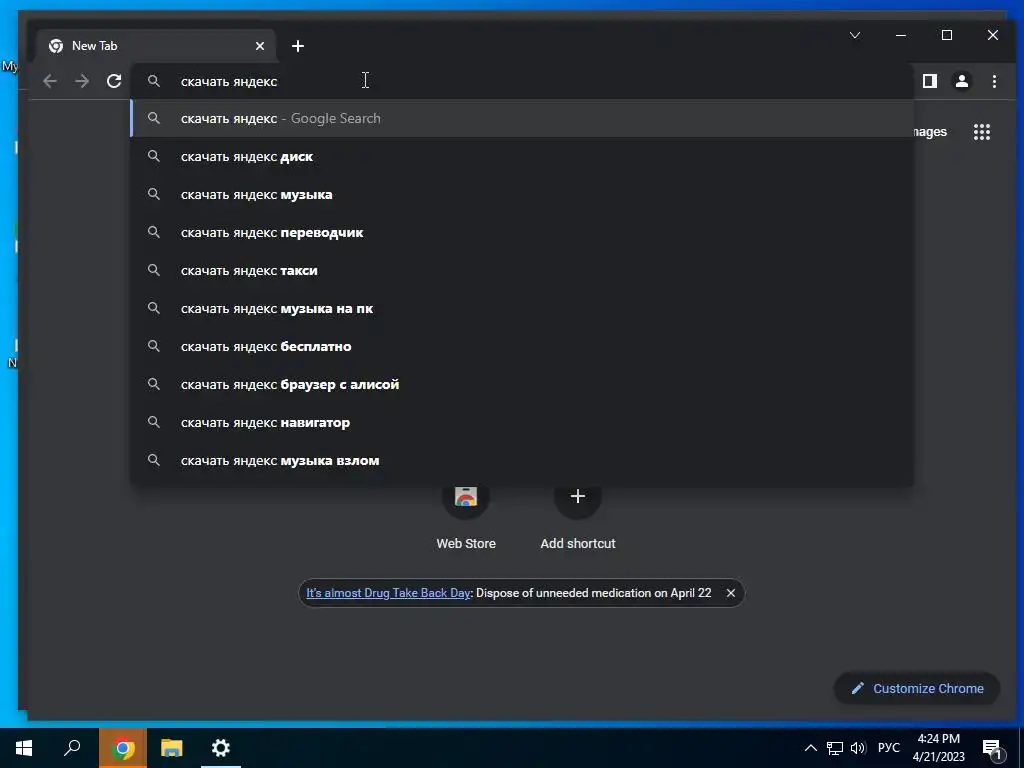Open Chrome's three-dot menu
The width and height of the screenshot is (1024, 768).
994,81
